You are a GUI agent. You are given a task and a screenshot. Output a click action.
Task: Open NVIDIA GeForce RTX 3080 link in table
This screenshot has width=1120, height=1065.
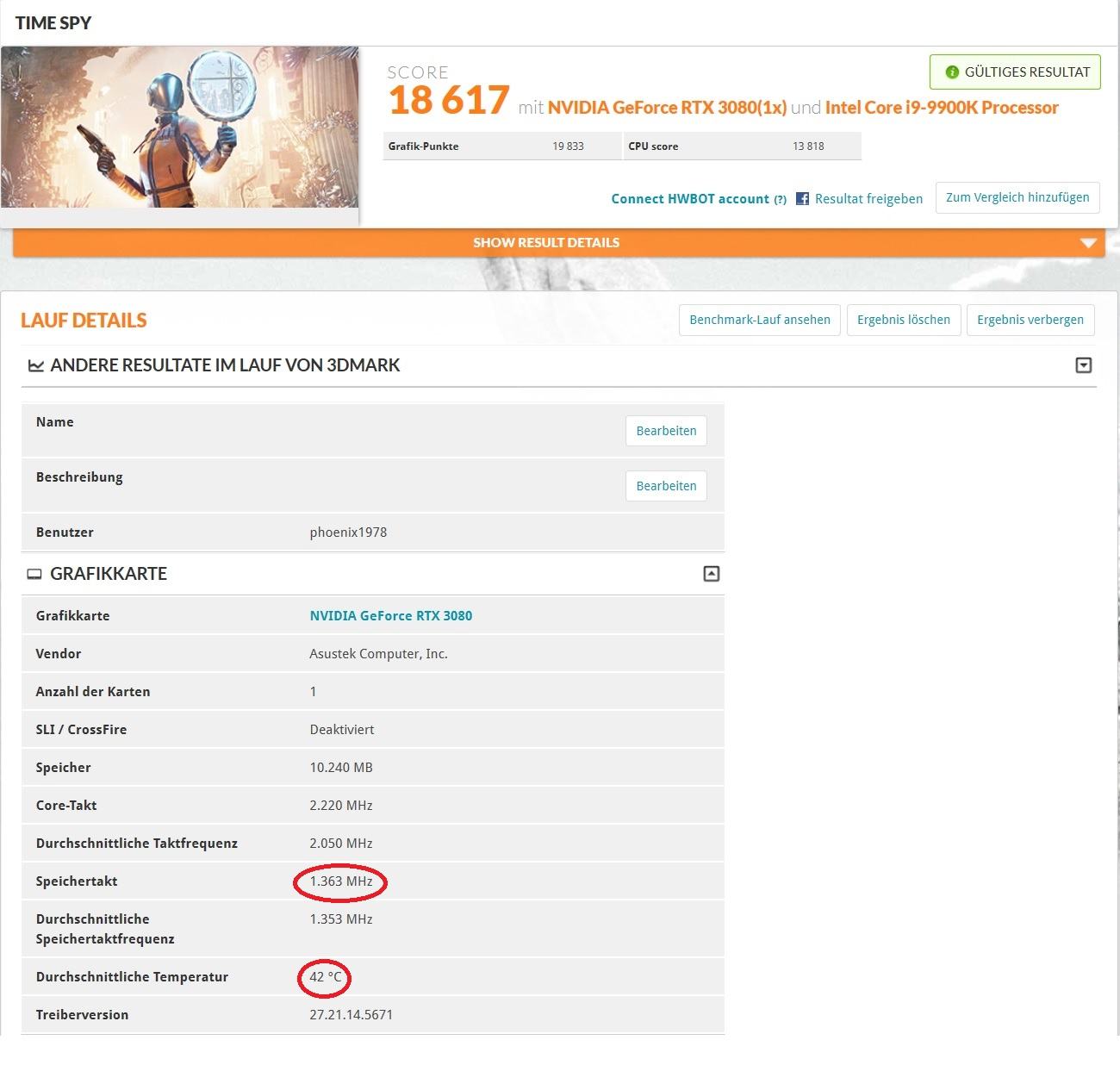click(x=391, y=616)
